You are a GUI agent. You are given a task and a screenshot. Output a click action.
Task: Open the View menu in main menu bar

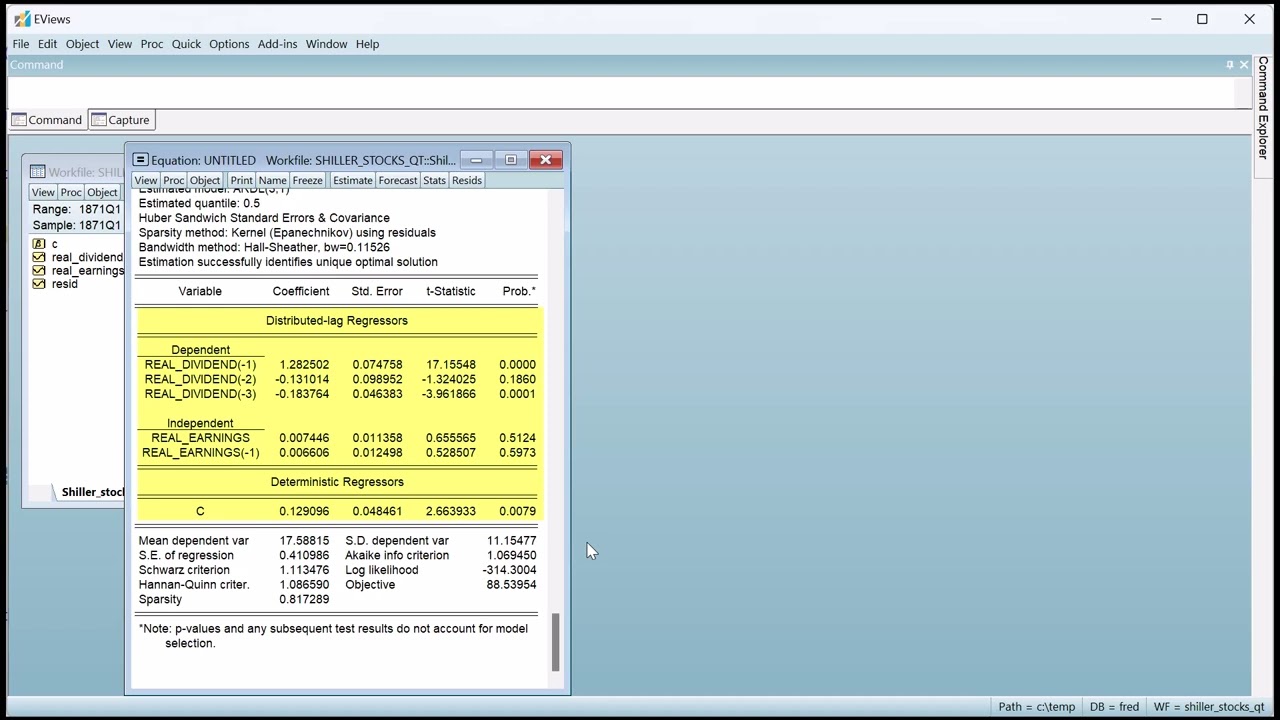click(120, 44)
